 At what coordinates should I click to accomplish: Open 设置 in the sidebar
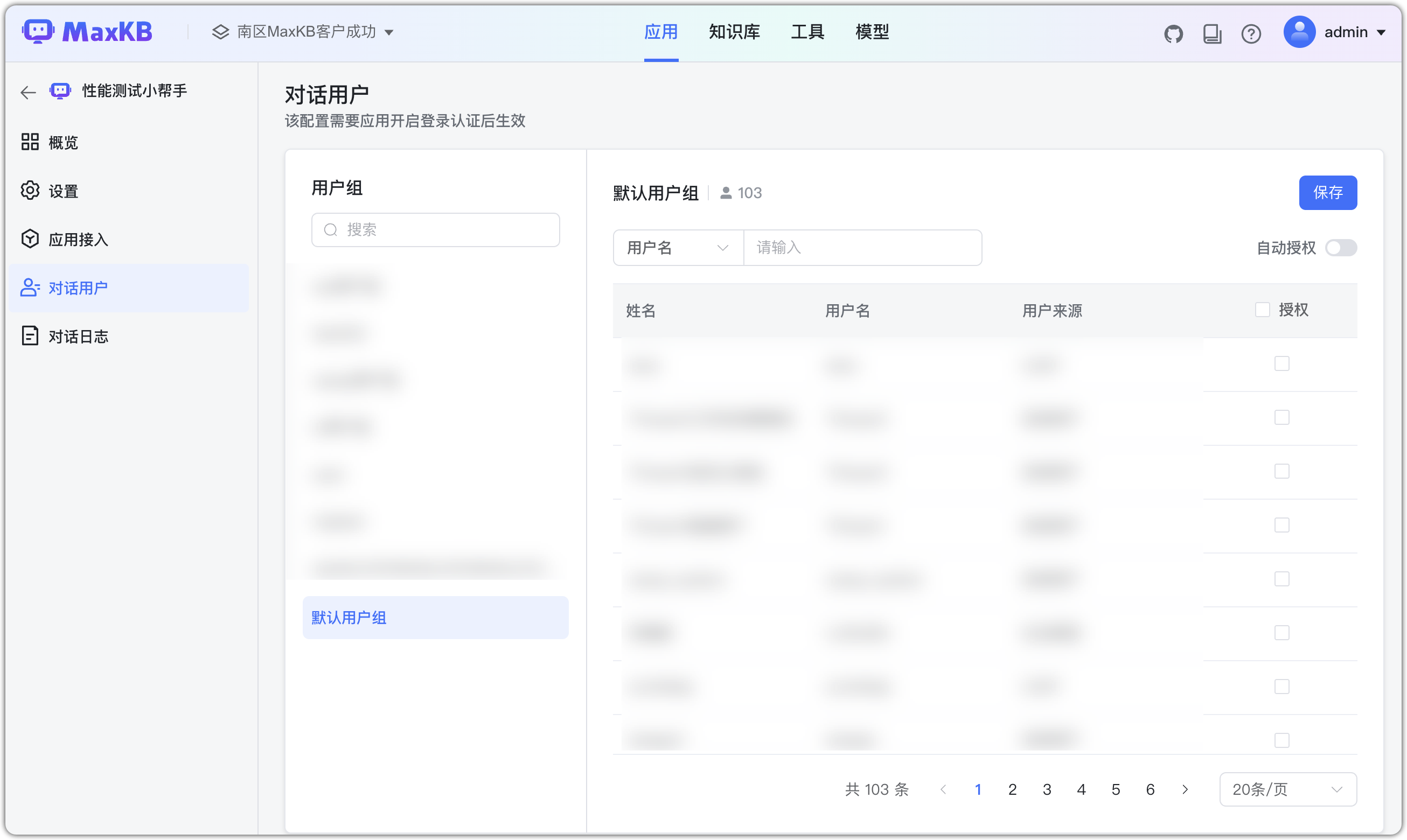129,191
